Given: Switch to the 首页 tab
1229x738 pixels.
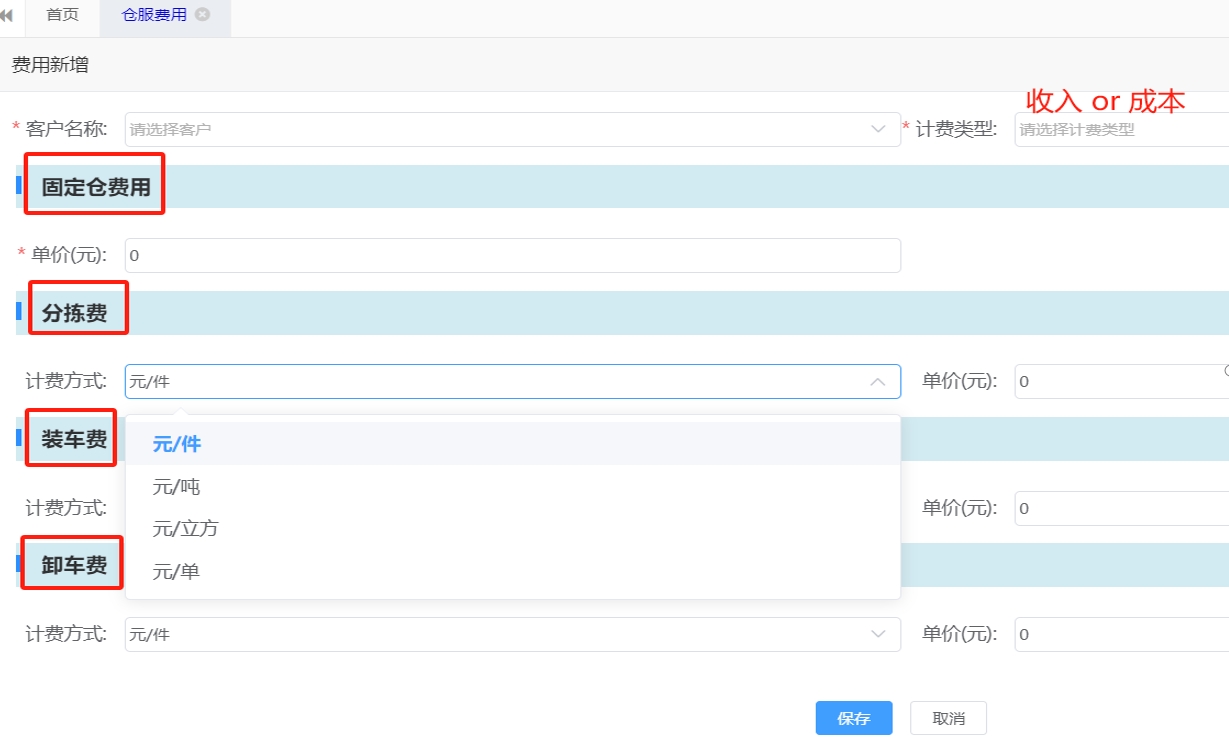Looking at the screenshot, I should click(x=62, y=16).
